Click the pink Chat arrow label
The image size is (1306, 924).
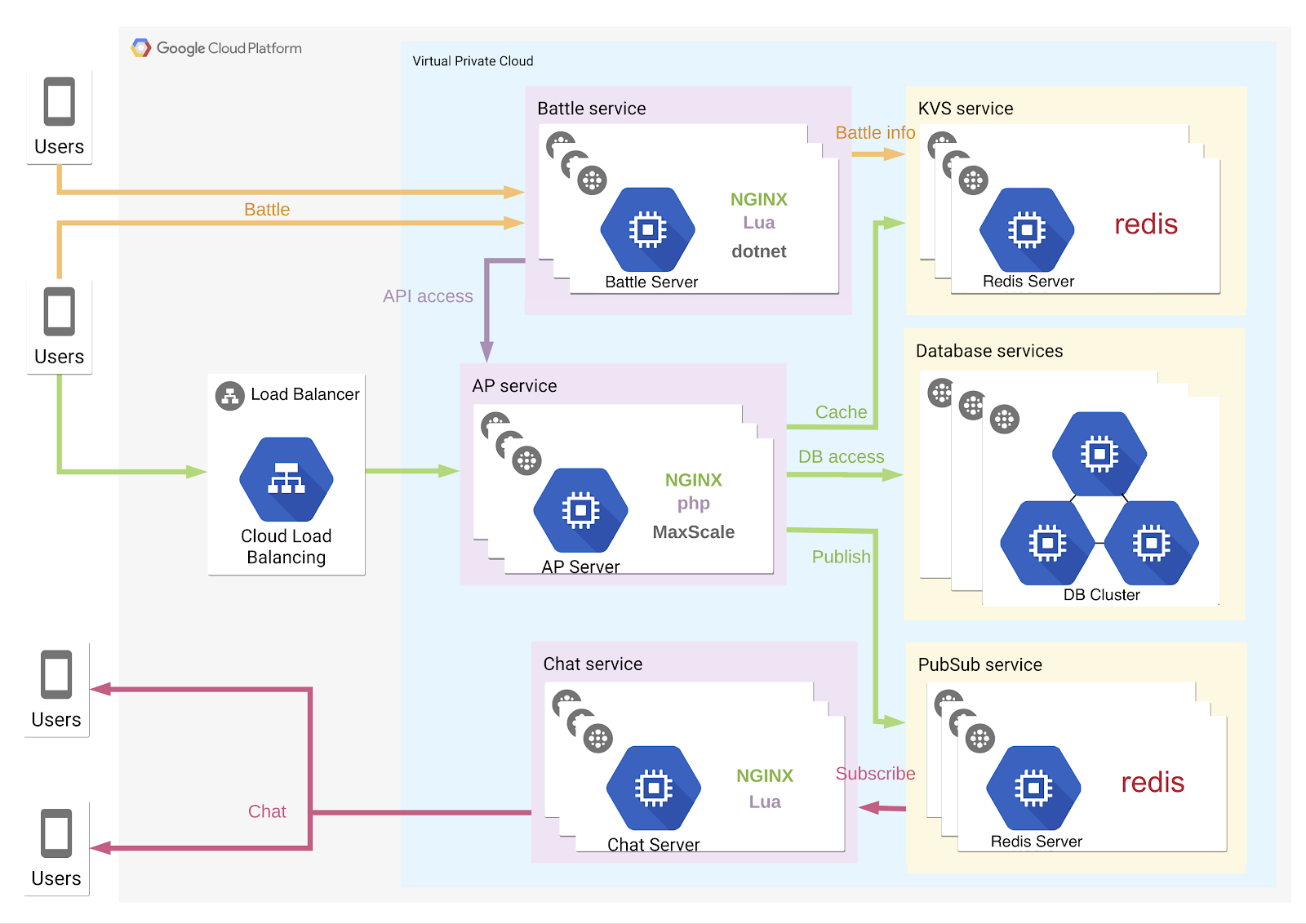[x=267, y=811]
